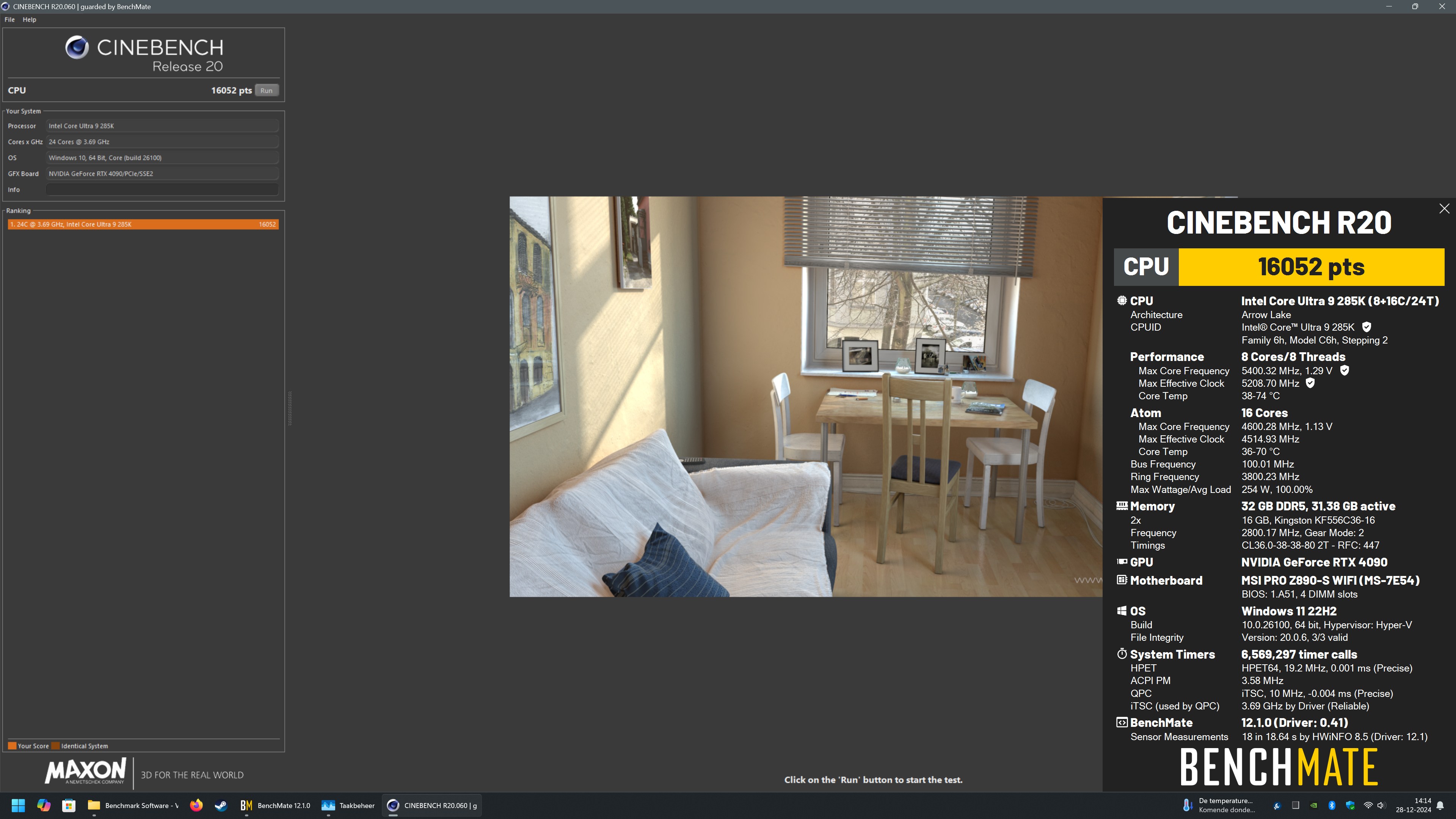This screenshot has height=819, width=1456.
Task: Click the Windows OS icon in BenchMate panel
Action: pyautogui.click(x=1122, y=611)
